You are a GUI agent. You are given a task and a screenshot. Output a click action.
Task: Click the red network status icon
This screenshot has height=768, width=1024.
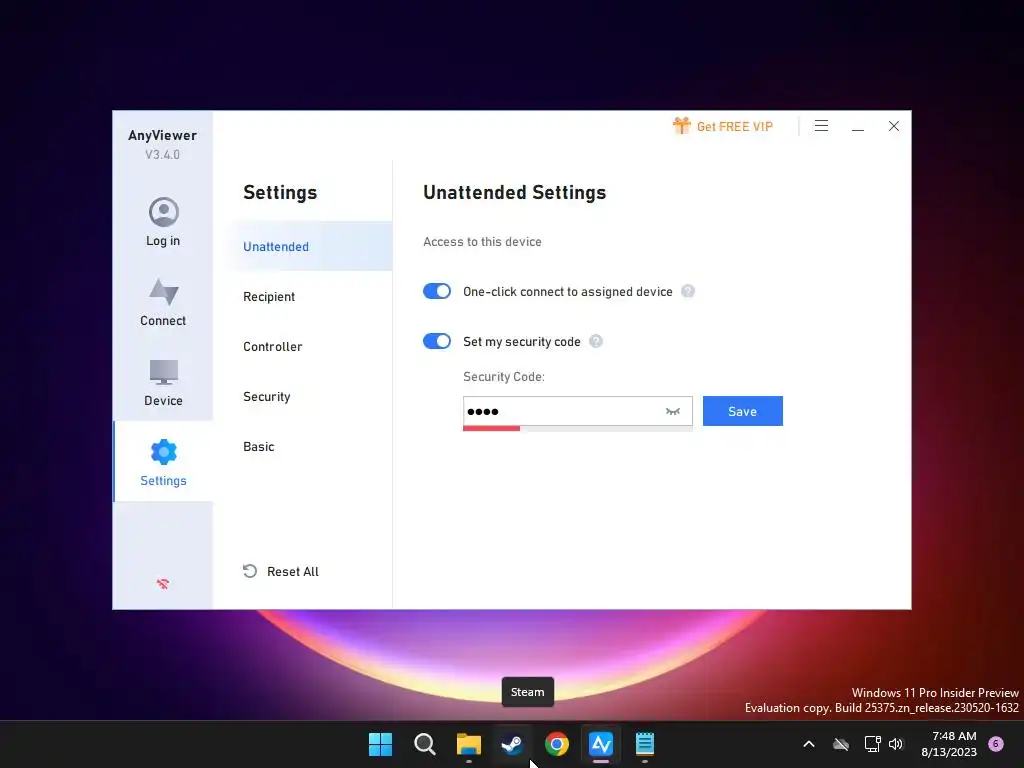coord(163,584)
